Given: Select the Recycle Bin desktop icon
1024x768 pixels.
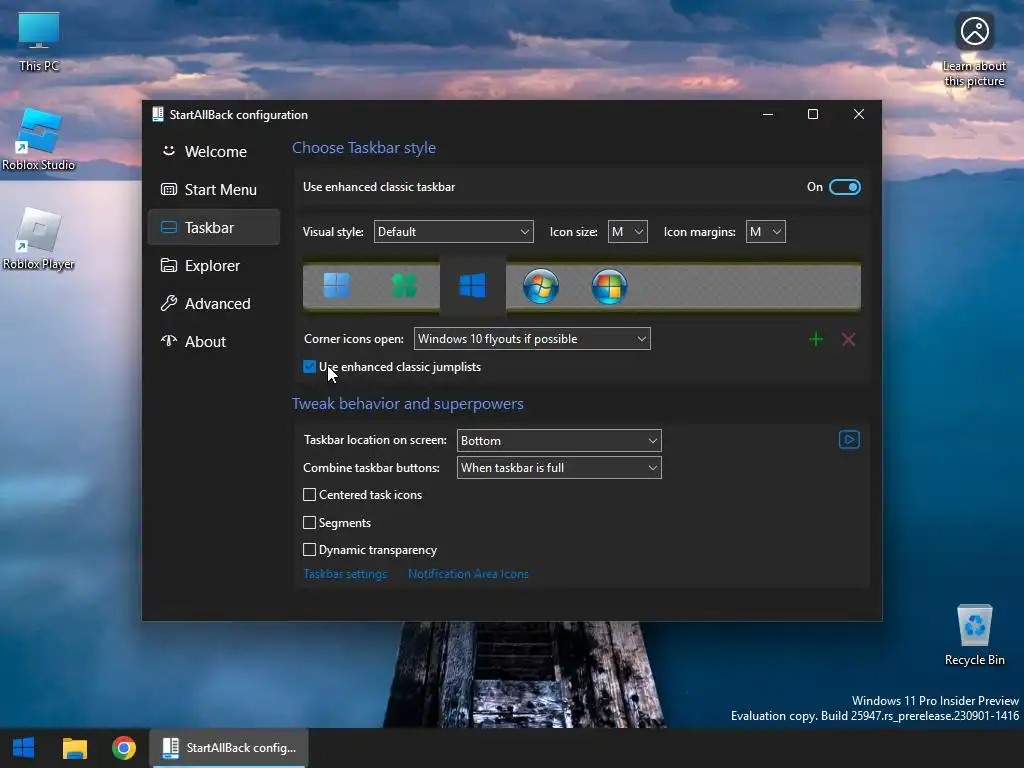Looking at the screenshot, I should click(x=974, y=635).
